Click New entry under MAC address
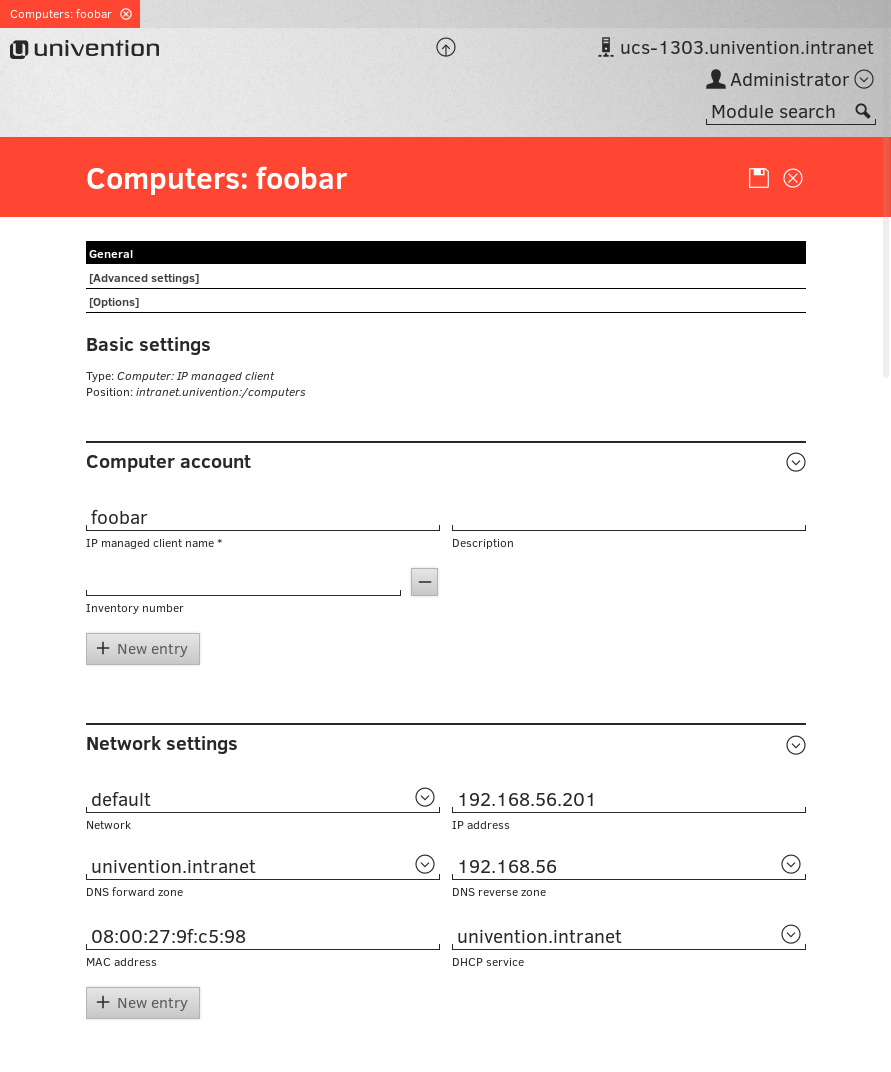The image size is (891, 1072). pos(143,1003)
